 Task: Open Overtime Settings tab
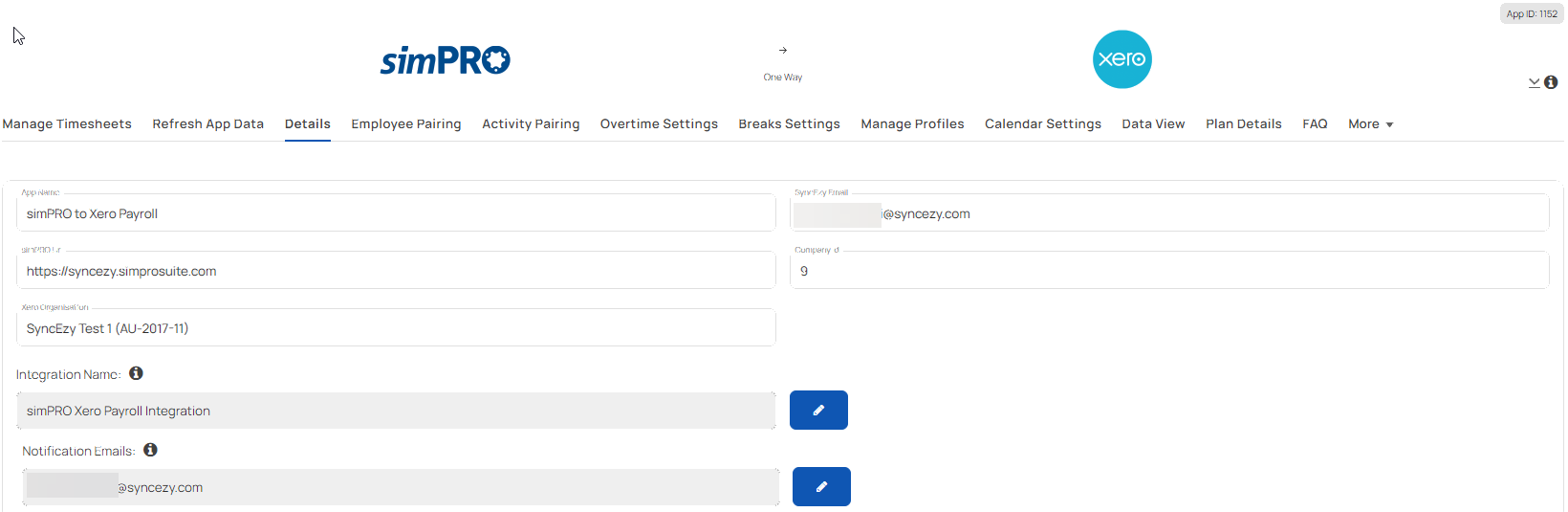coord(659,123)
